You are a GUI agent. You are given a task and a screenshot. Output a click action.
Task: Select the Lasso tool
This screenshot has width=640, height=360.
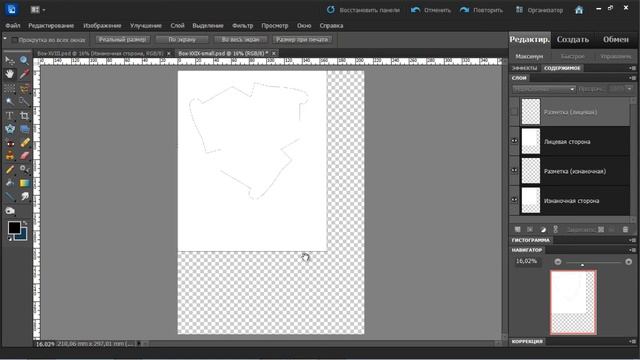pyautogui.click(x=24, y=88)
